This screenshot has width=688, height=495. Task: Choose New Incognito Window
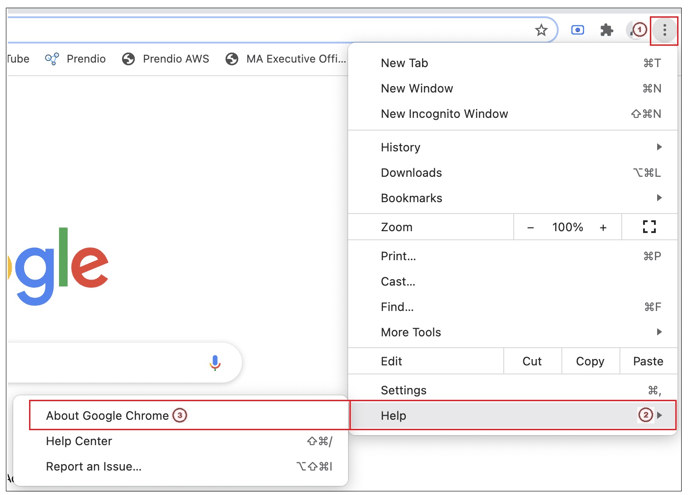coord(512,114)
